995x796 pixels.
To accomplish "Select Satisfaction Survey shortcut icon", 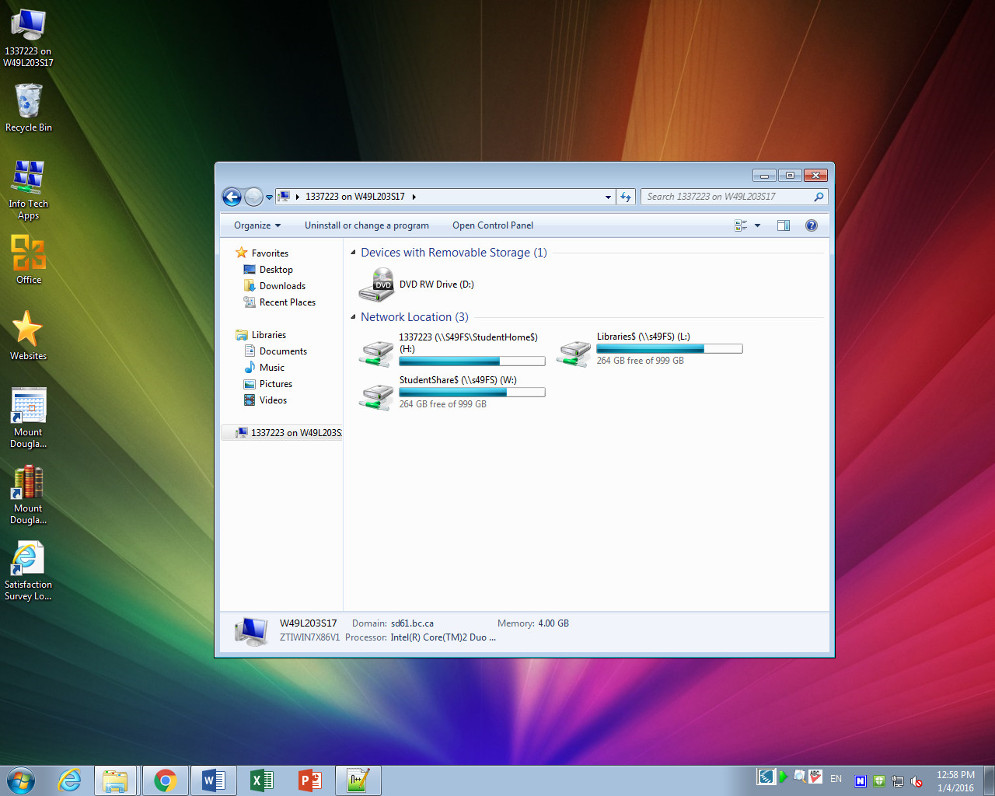I will [28, 570].
